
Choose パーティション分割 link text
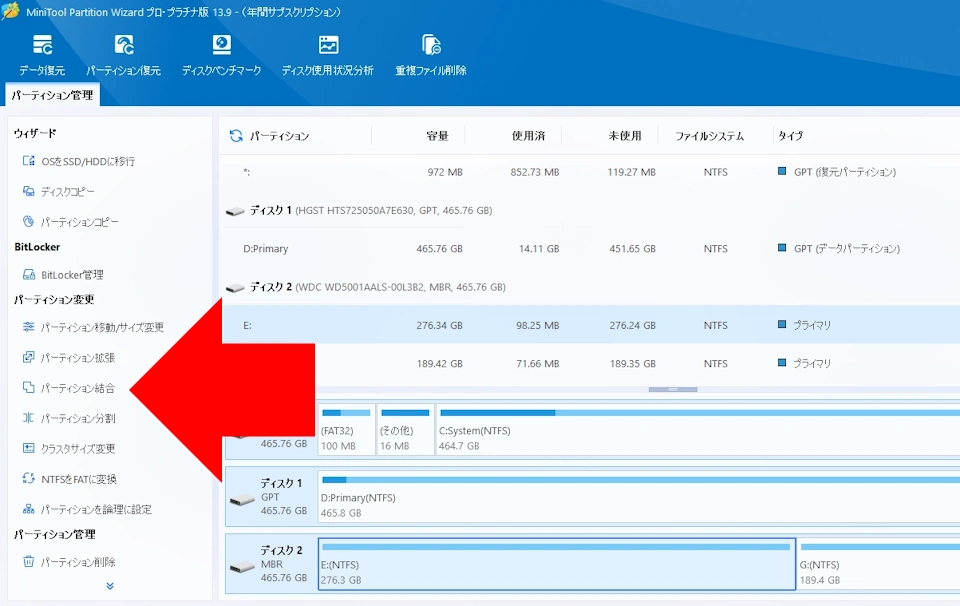pyautogui.click(x=78, y=419)
